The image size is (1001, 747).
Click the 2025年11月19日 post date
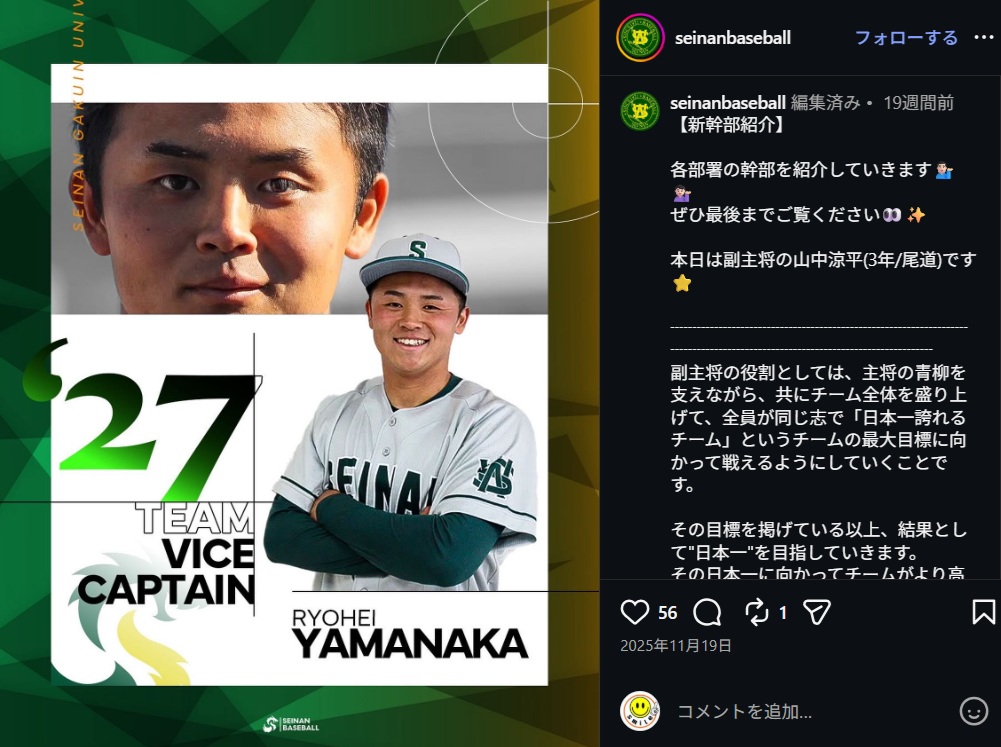coord(676,645)
